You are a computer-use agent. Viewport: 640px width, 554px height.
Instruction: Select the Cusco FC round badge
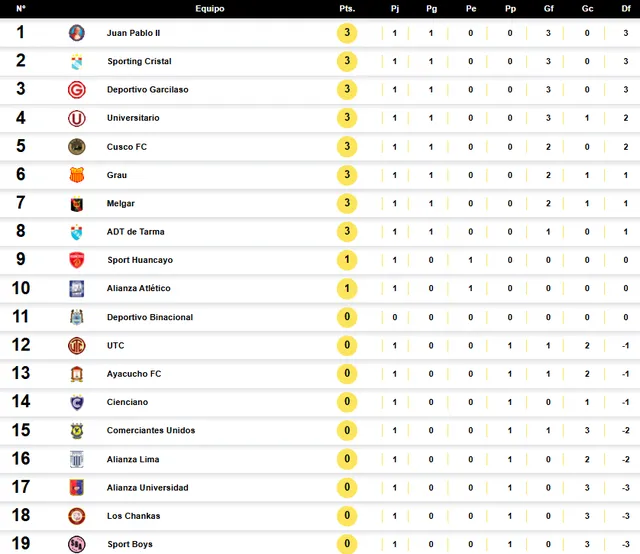tap(77, 147)
